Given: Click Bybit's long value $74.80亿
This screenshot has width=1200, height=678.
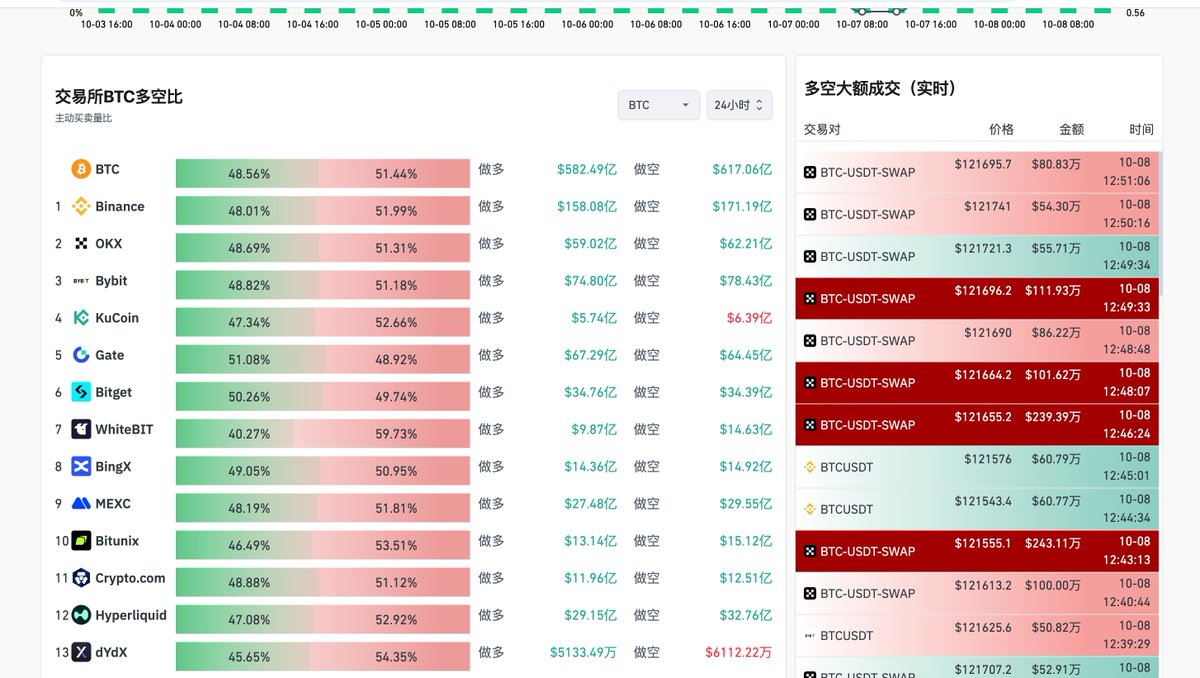Looking at the screenshot, I should 590,281.
